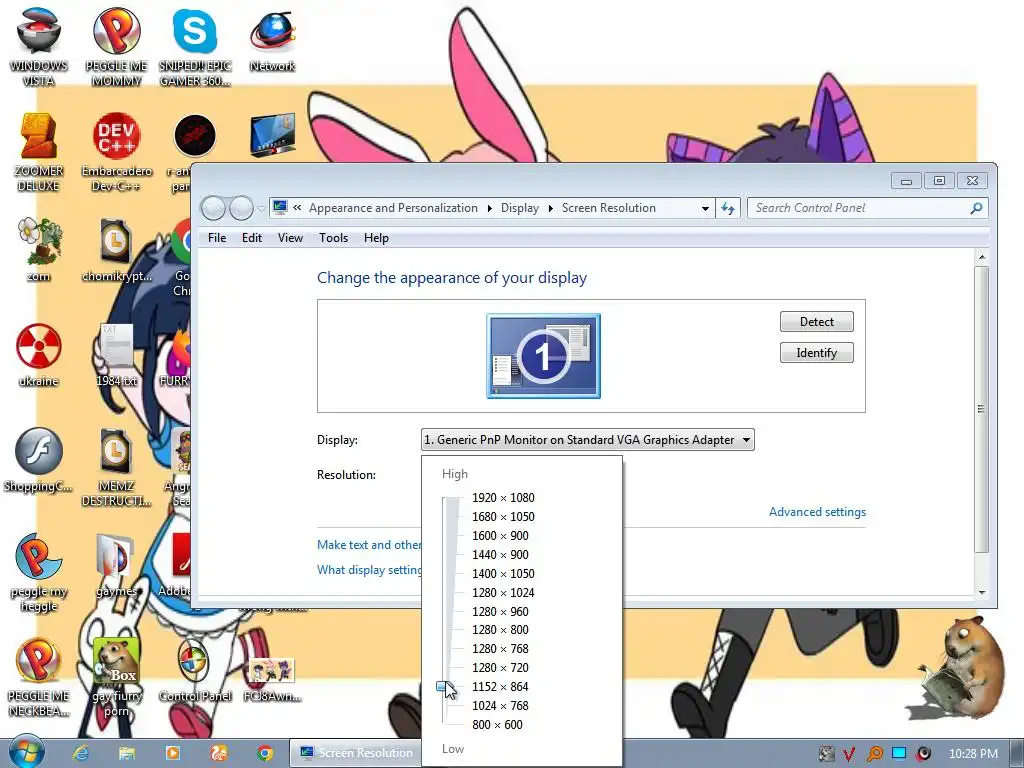Open the Advanced settings link
The height and width of the screenshot is (768, 1024).
point(817,512)
